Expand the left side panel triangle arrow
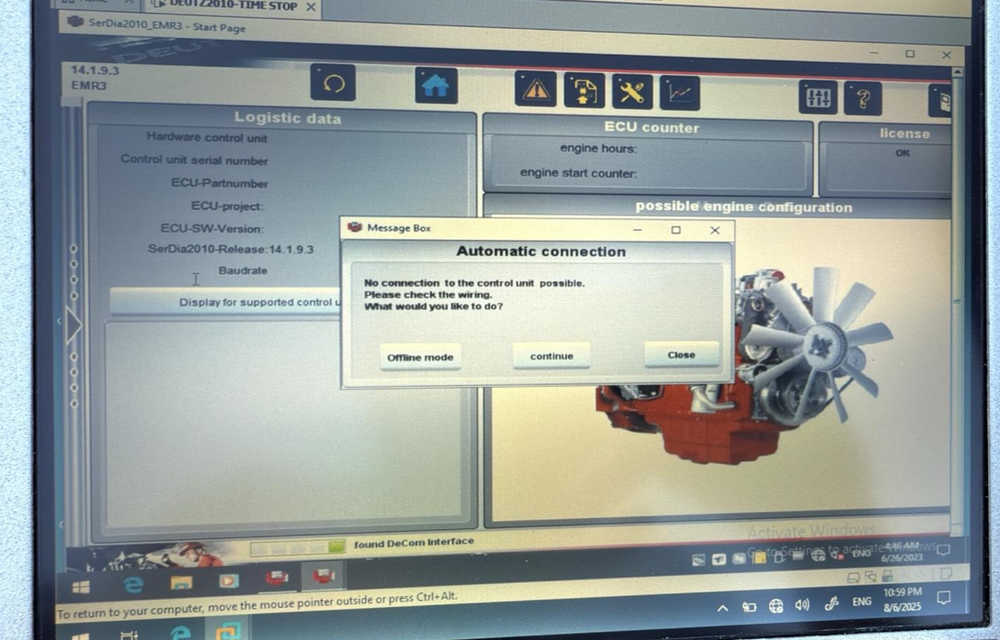This screenshot has width=1000, height=640. (x=73, y=324)
